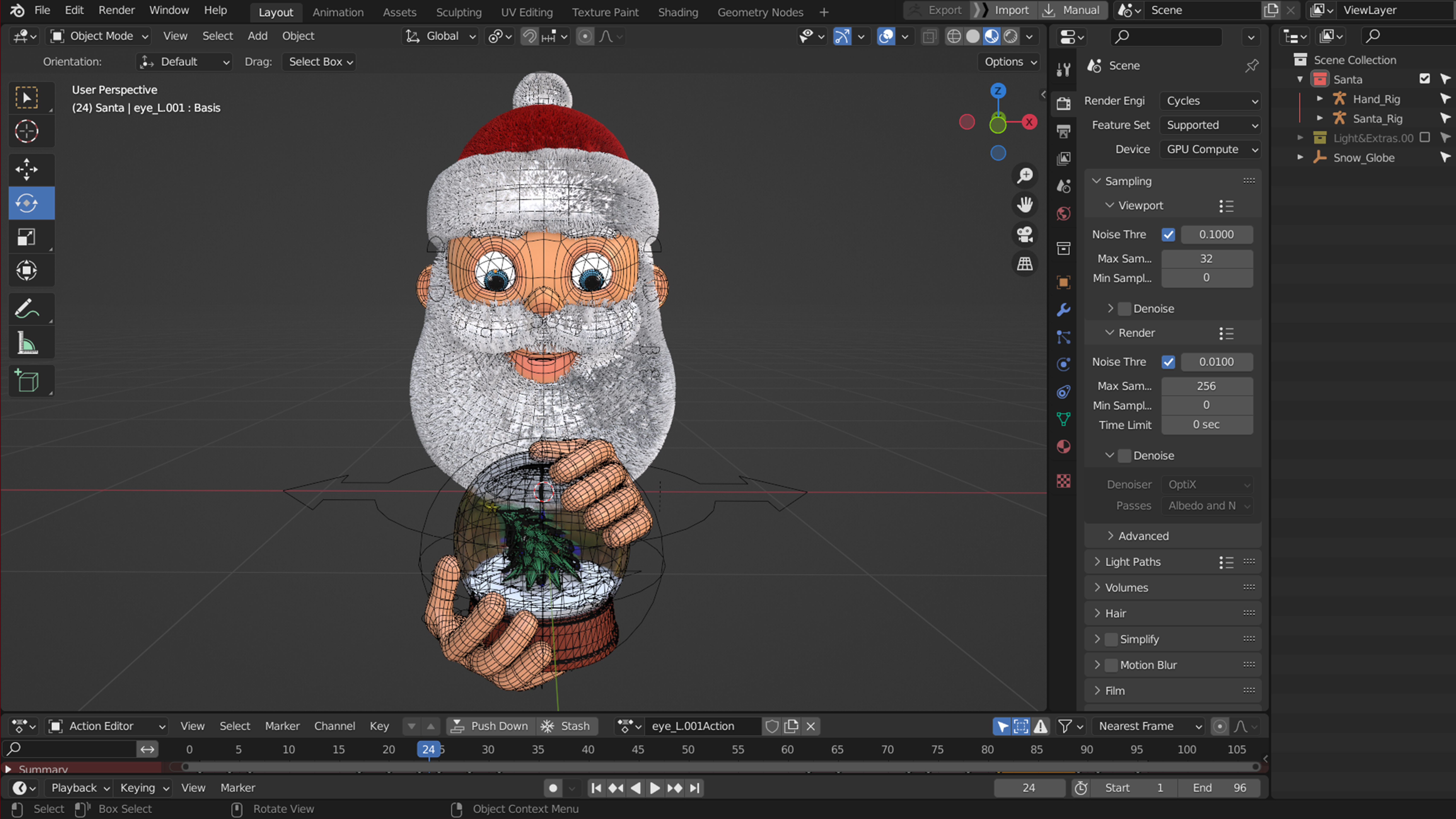Switch to the Geometry Nodes workspace tab

pyautogui.click(x=760, y=12)
